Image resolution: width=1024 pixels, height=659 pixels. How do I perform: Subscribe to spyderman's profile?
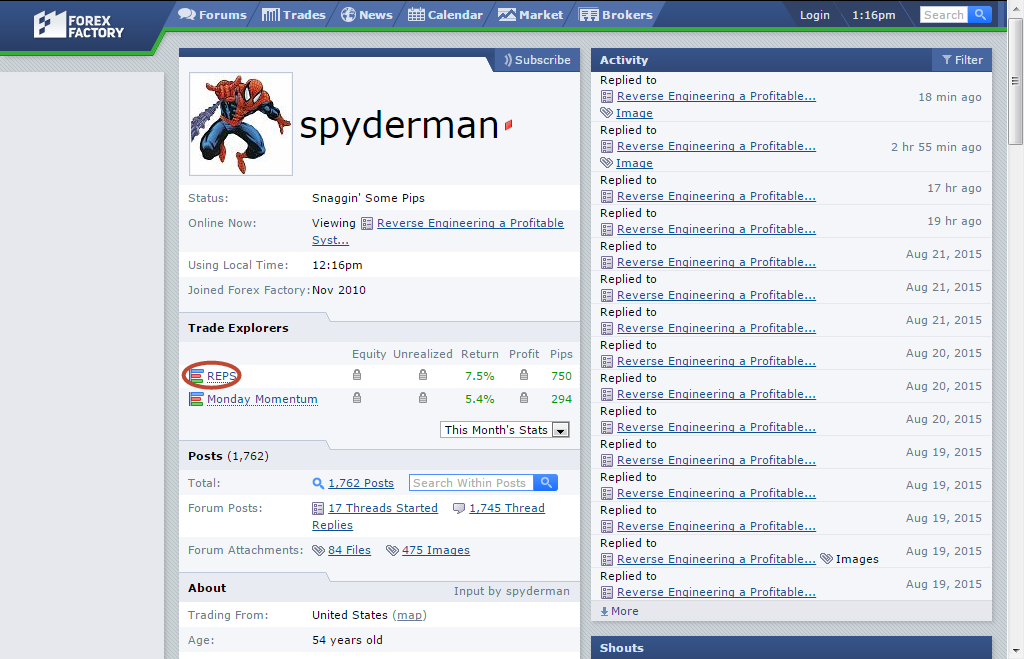point(537,60)
